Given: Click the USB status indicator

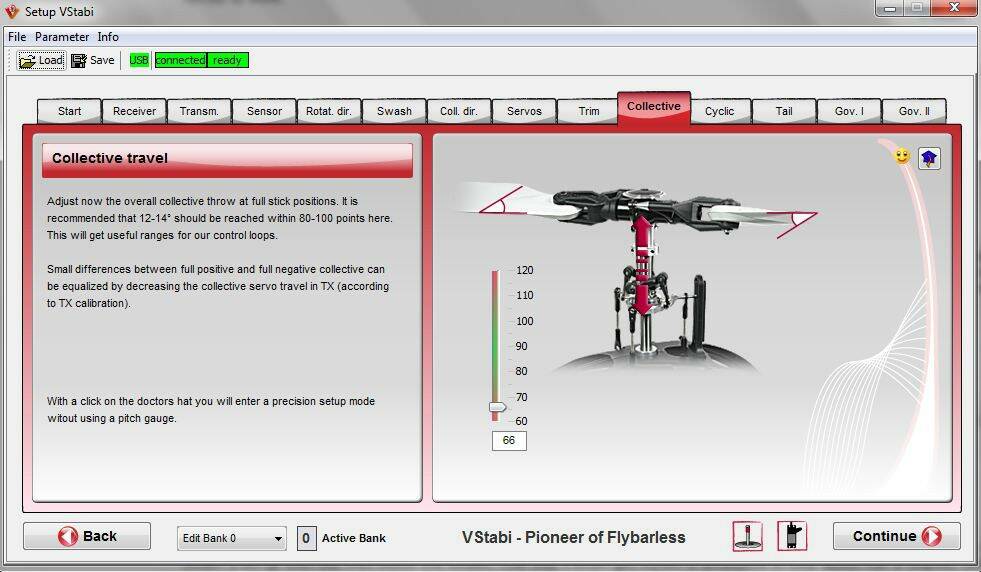Looking at the screenshot, I should [x=139, y=60].
